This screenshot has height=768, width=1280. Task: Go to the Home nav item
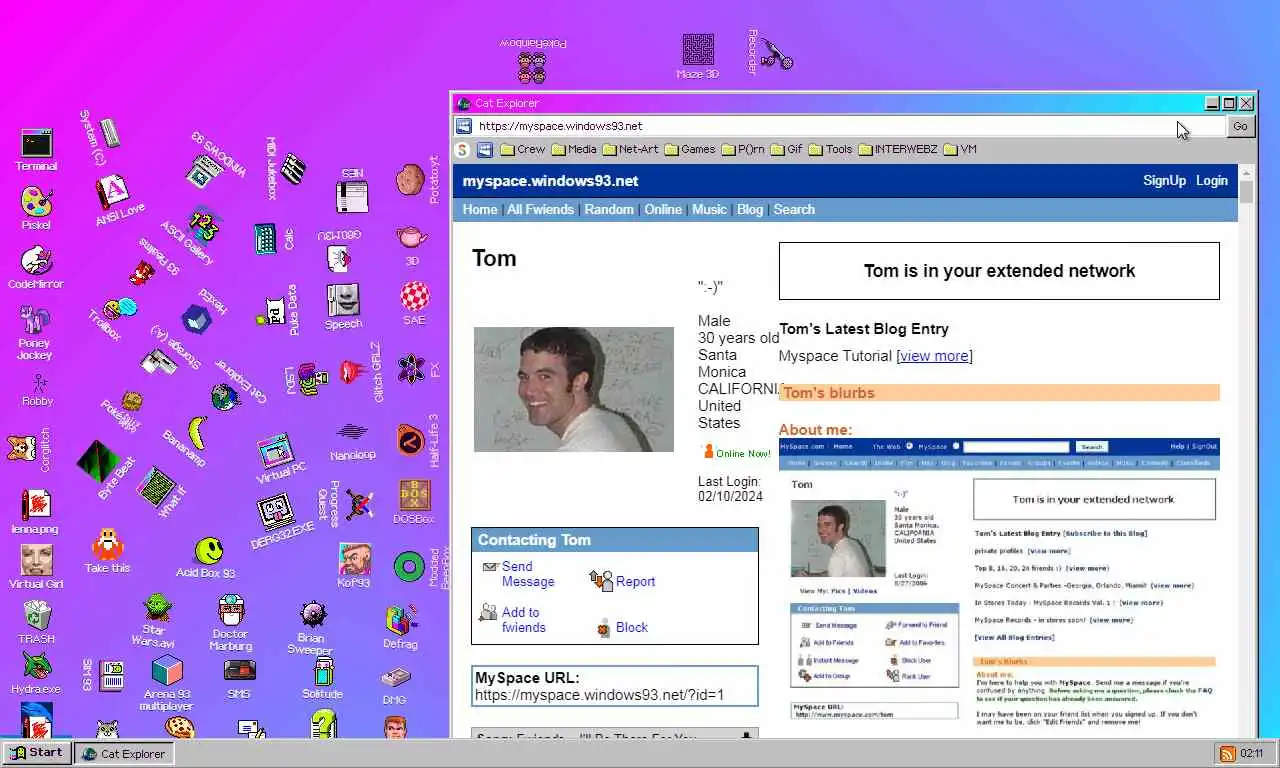point(480,209)
